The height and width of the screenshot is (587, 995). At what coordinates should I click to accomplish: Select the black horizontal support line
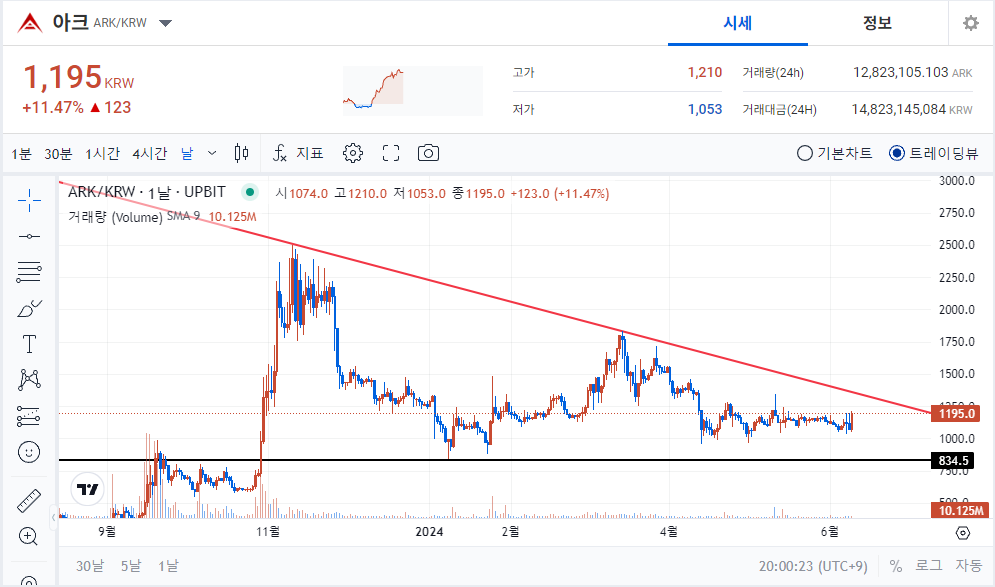495,460
